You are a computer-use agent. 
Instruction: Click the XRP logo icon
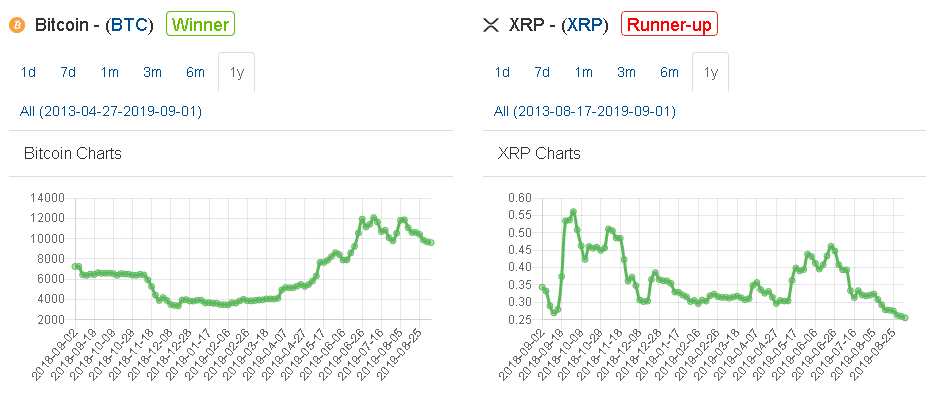pos(491,26)
